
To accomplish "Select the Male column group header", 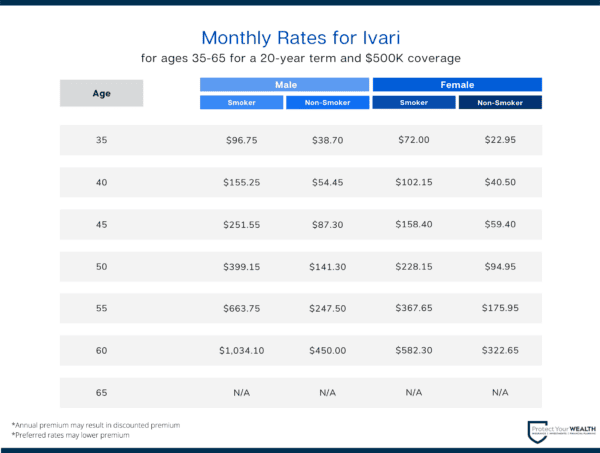I will click(285, 85).
